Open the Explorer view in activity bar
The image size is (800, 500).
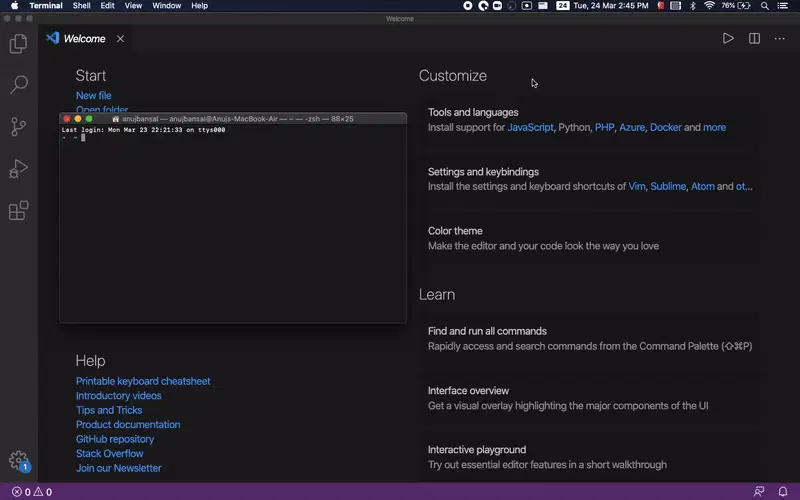pyautogui.click(x=18, y=44)
